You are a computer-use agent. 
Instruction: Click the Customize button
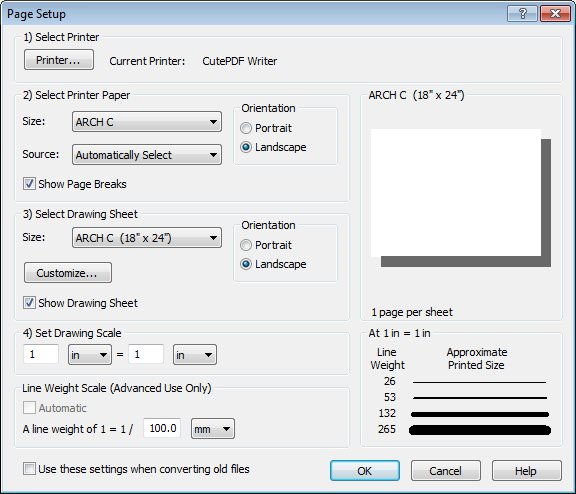pyautogui.click(x=68, y=273)
